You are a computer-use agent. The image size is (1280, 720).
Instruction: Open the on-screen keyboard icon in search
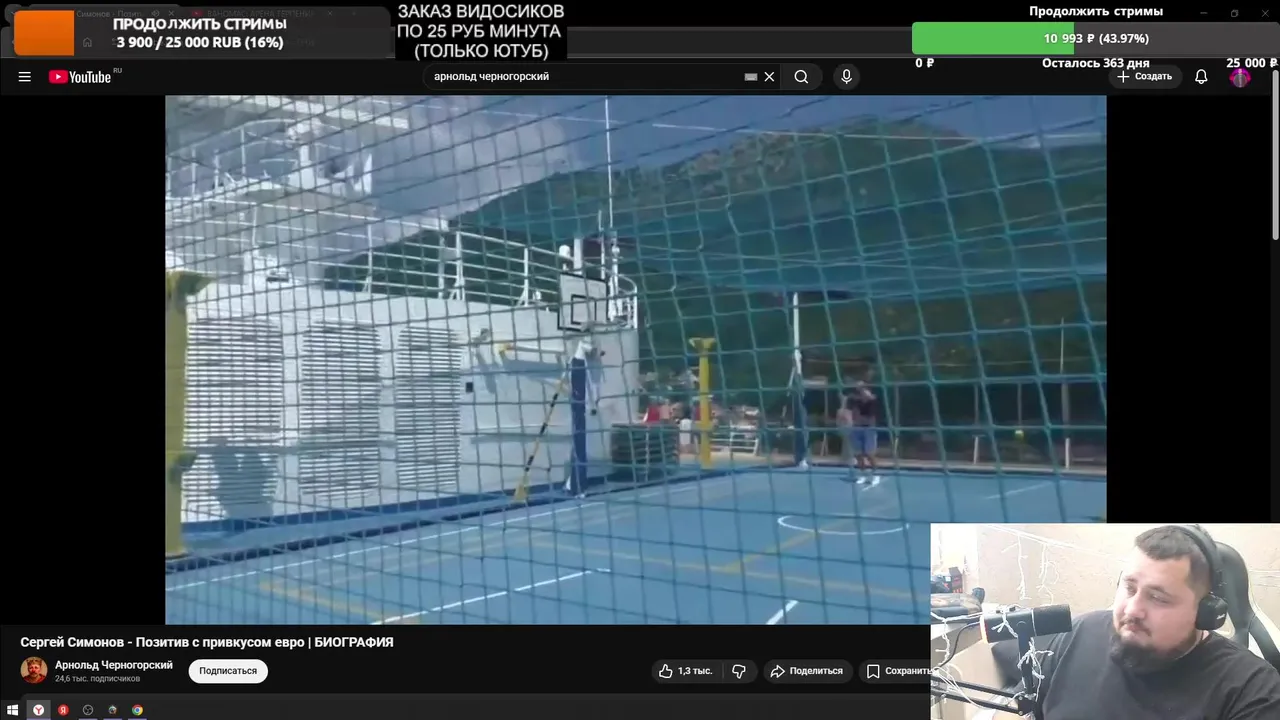tap(751, 77)
